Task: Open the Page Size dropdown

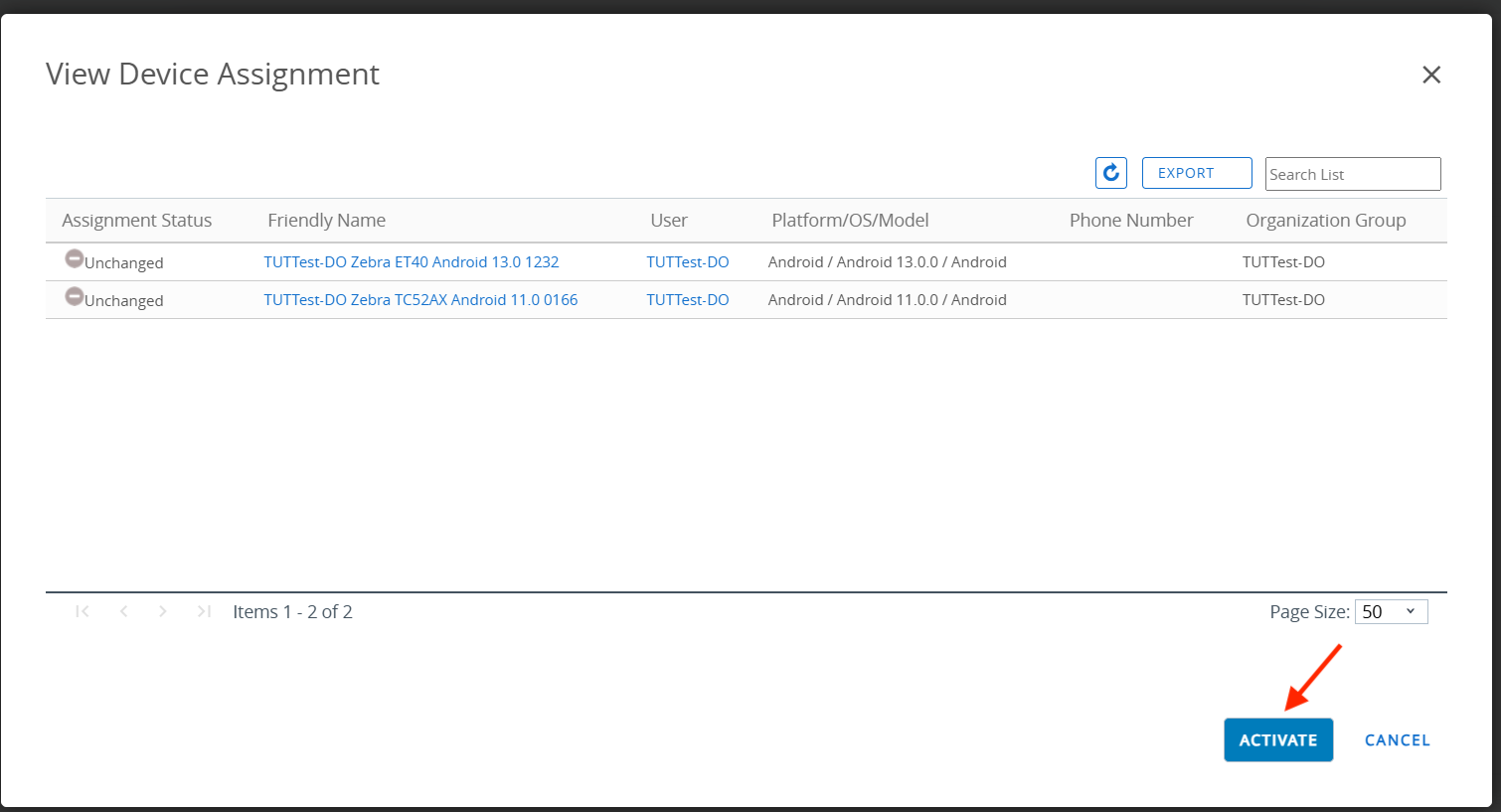Action: [x=1391, y=612]
